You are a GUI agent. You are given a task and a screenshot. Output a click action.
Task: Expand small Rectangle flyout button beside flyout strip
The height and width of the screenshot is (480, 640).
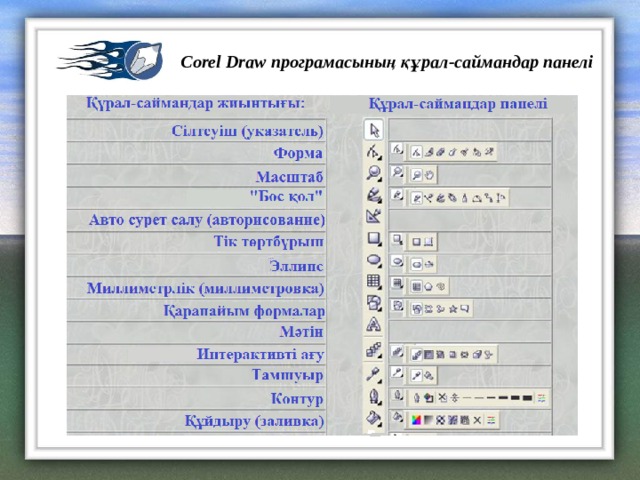397,239
